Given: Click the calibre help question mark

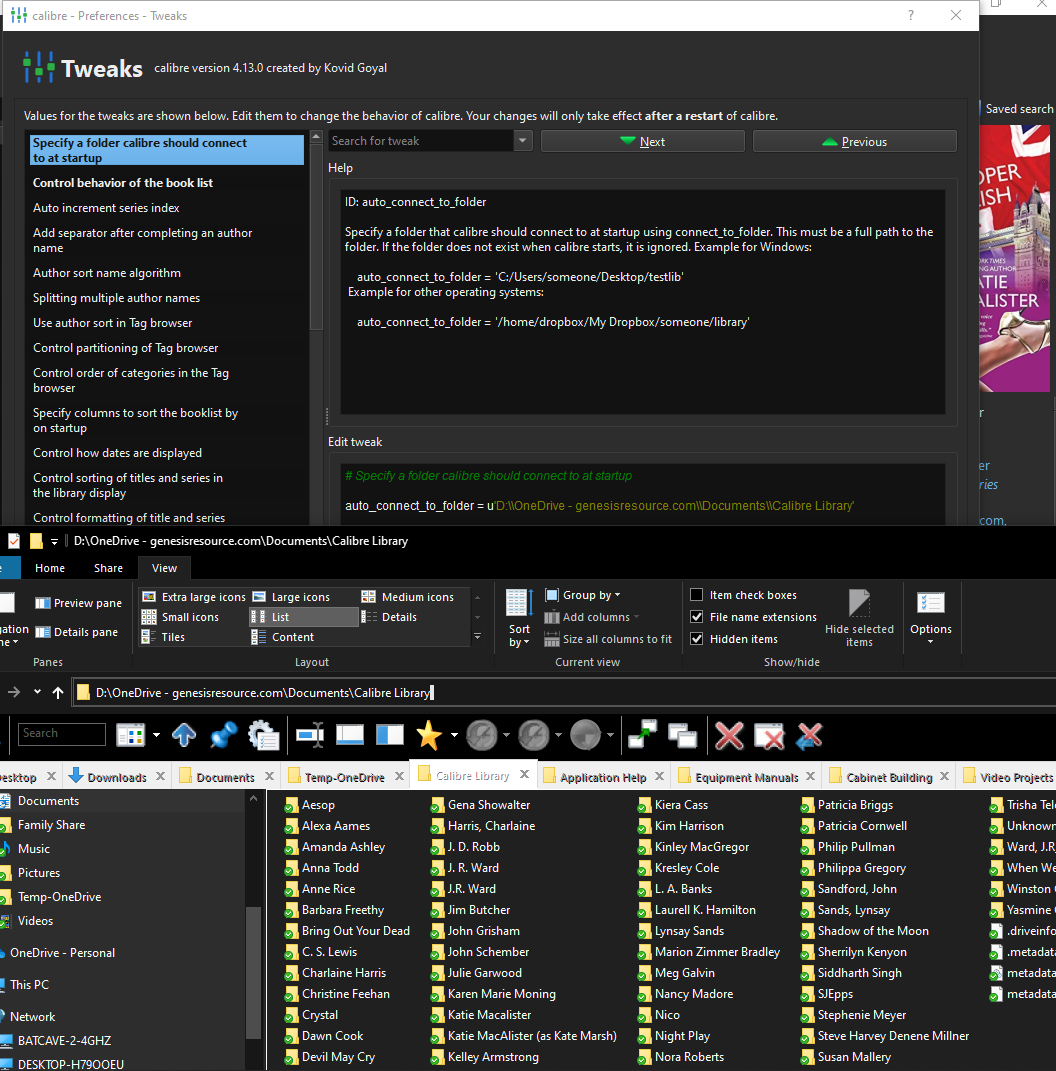Looking at the screenshot, I should [911, 15].
